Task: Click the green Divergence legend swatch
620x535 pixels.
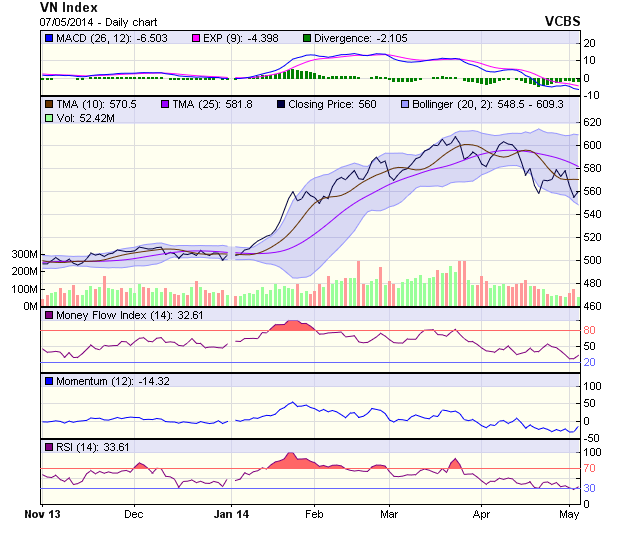Action: (307, 38)
